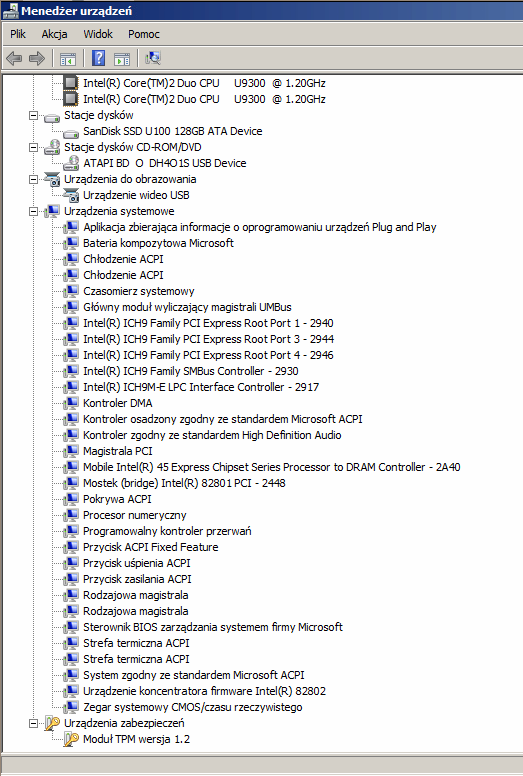Open Help via blue question mark icon
The height and width of the screenshot is (776, 523).
click(x=98, y=58)
